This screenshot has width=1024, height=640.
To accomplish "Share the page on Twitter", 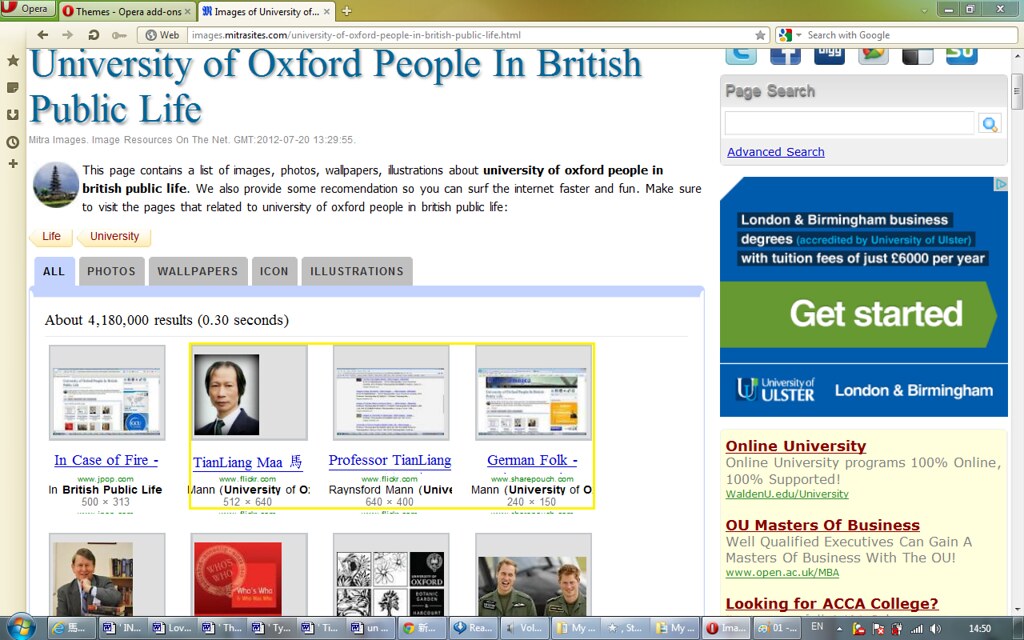I will point(741,56).
